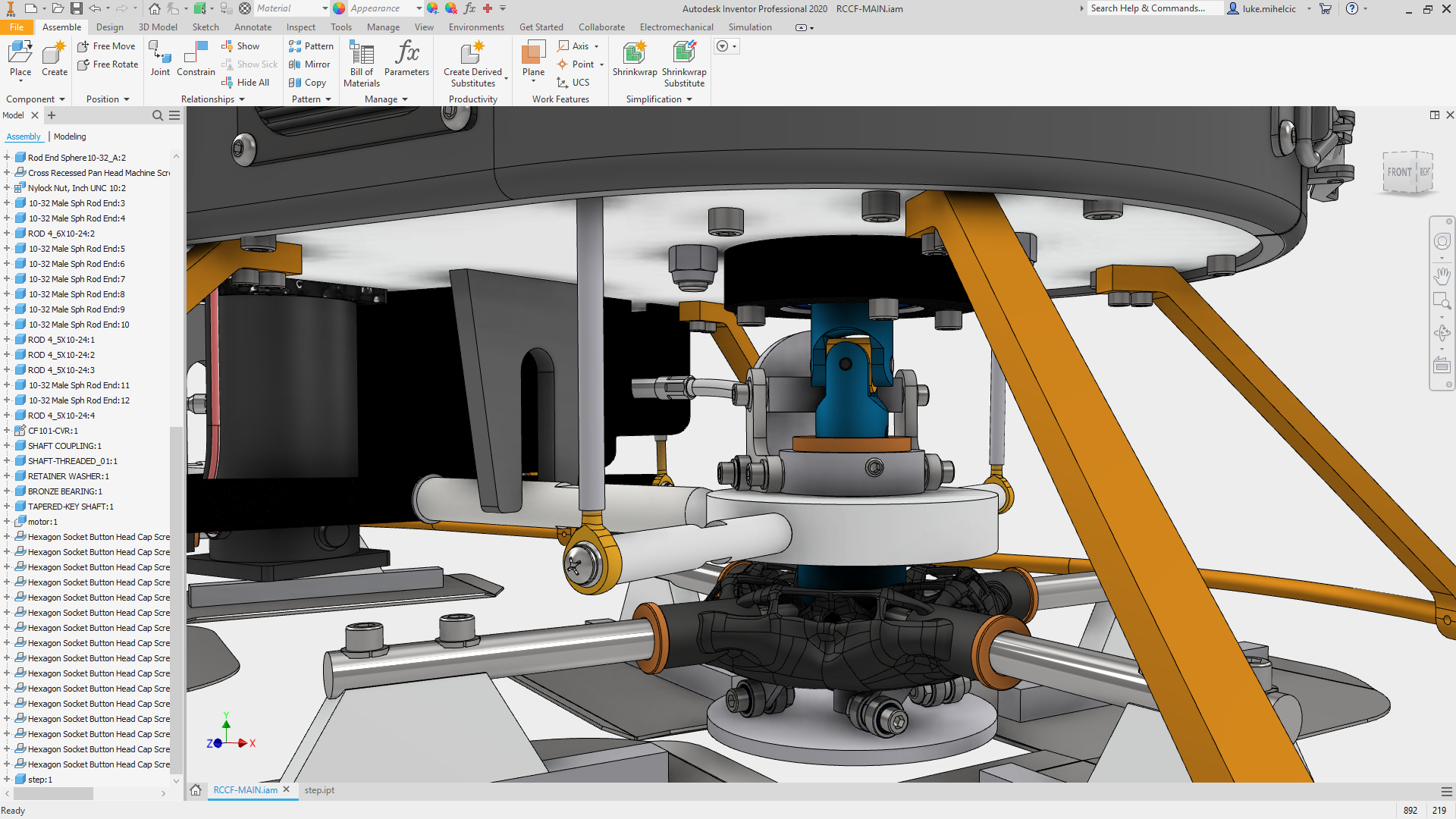Open the Assemble menu tab

[61, 27]
